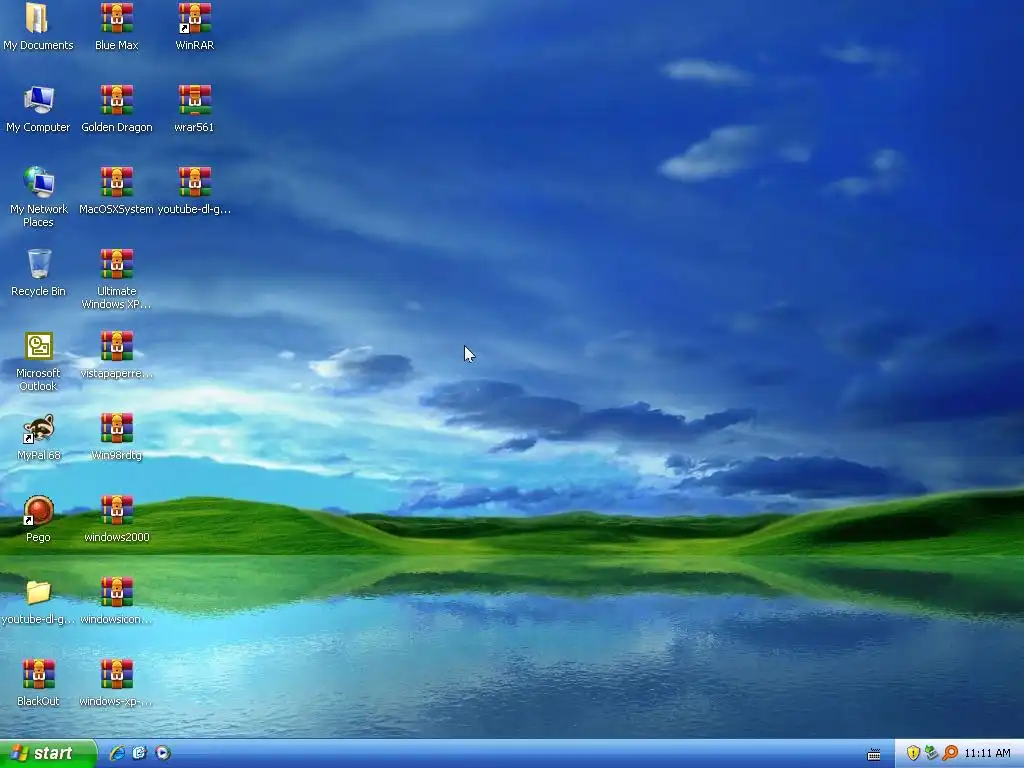Launch the Microsoft Outlook icon
1024x768 pixels.
39,346
